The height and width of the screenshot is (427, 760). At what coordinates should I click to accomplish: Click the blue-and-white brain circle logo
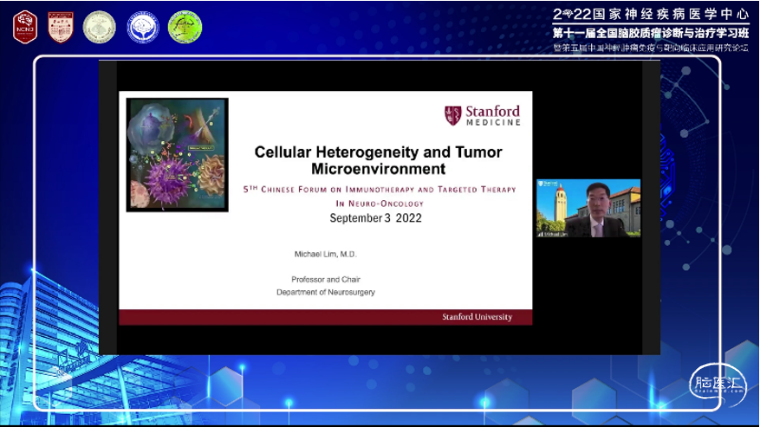tap(142, 27)
